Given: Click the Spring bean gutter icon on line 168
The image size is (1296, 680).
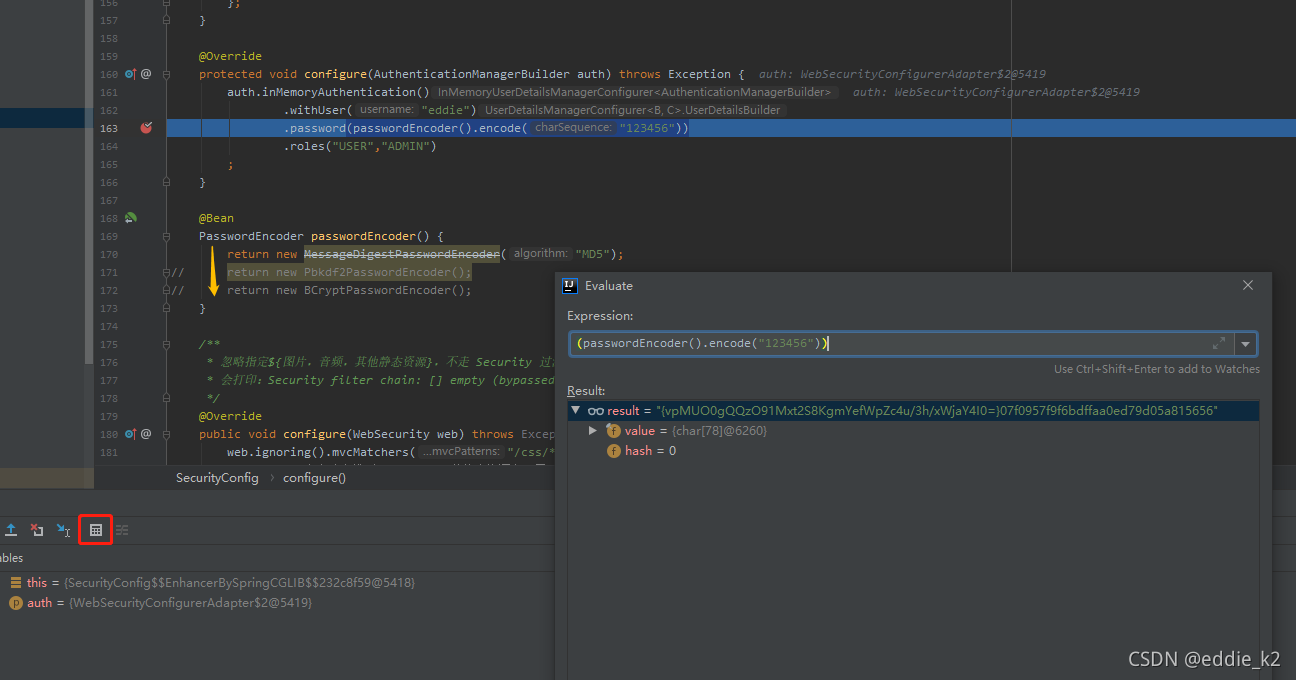Looking at the screenshot, I should (130, 218).
